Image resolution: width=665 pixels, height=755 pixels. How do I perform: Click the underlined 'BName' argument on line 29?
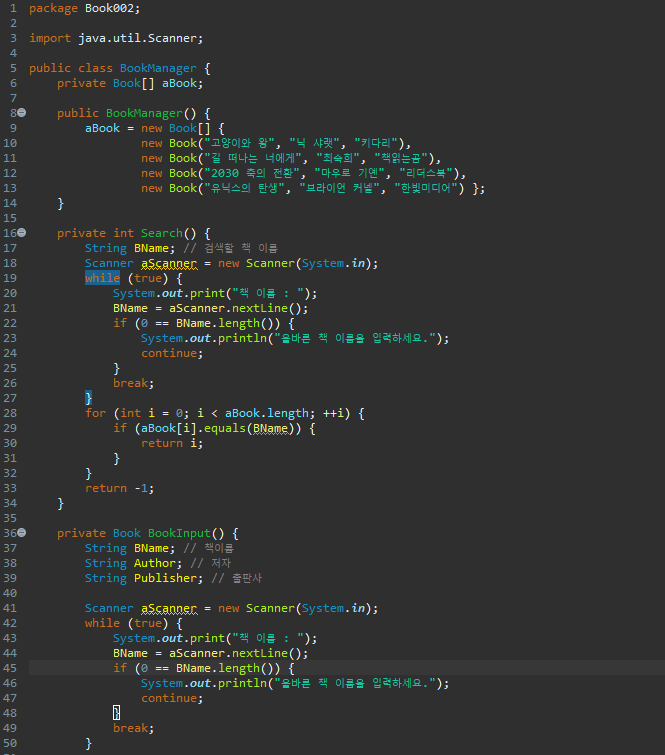pyautogui.click(x=271, y=429)
